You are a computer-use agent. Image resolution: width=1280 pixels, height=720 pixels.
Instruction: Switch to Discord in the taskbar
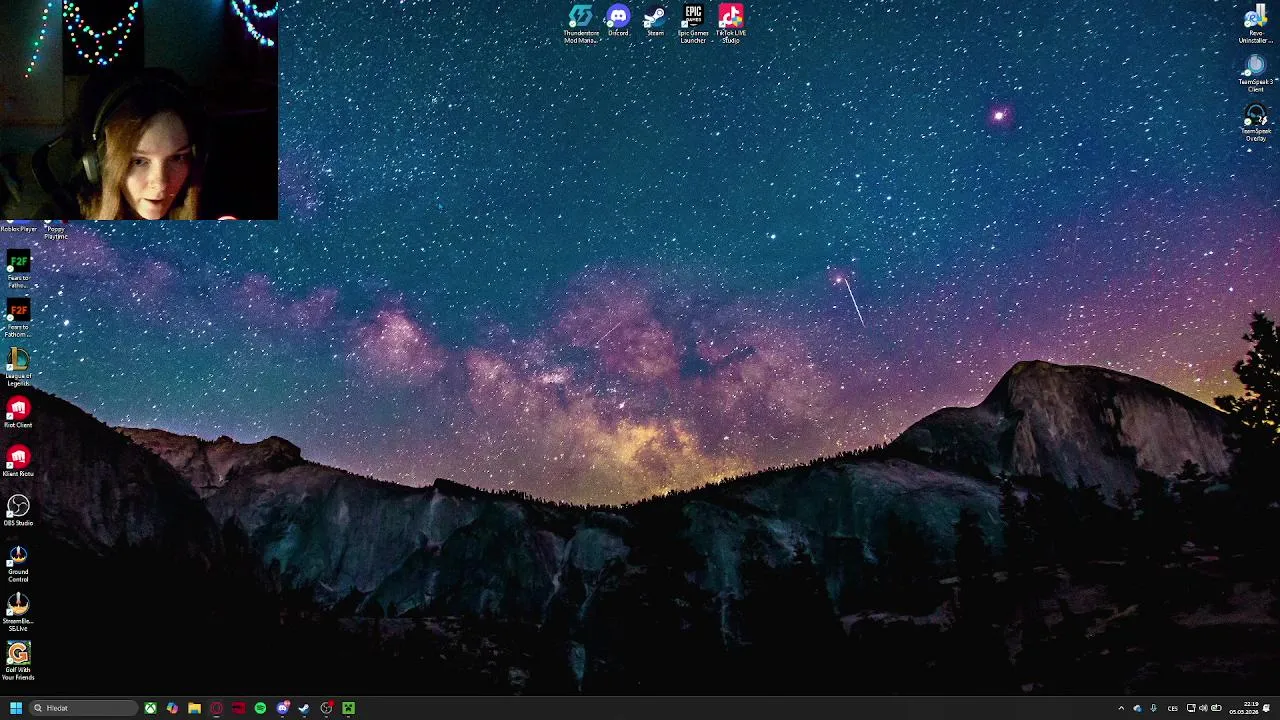click(x=283, y=708)
